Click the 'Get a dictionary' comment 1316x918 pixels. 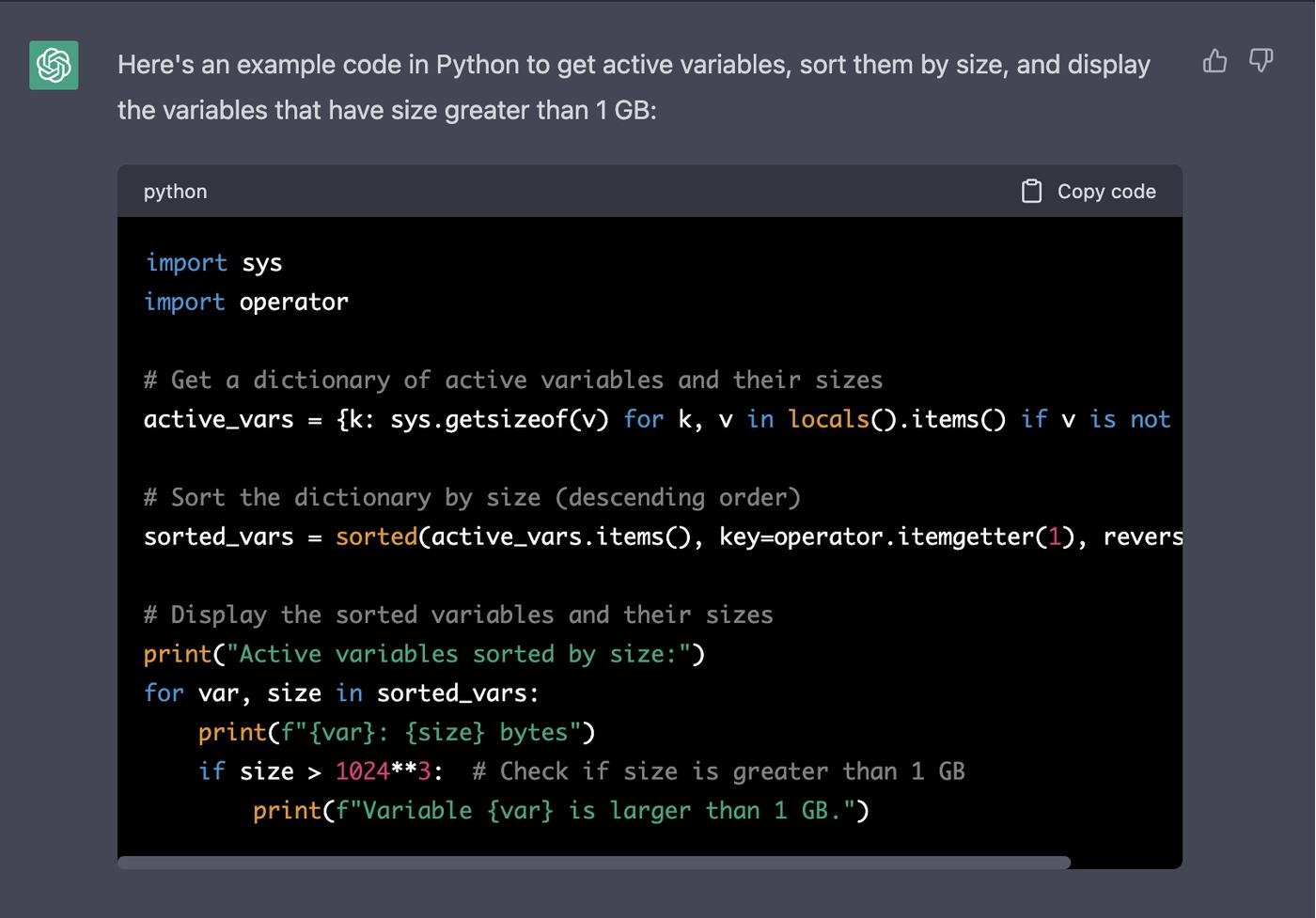click(x=513, y=381)
